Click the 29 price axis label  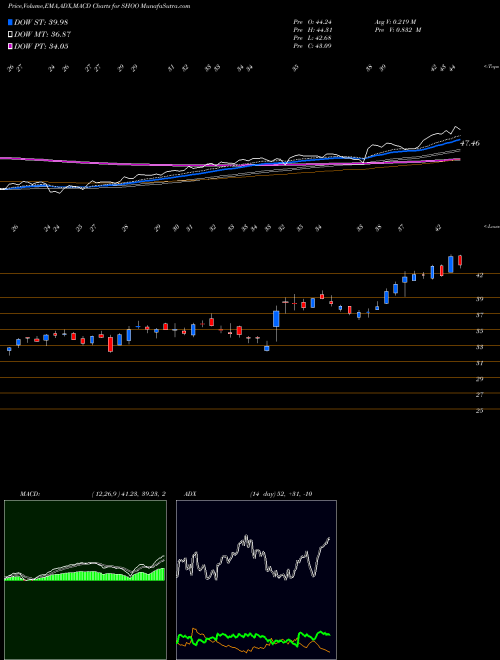(x=479, y=379)
